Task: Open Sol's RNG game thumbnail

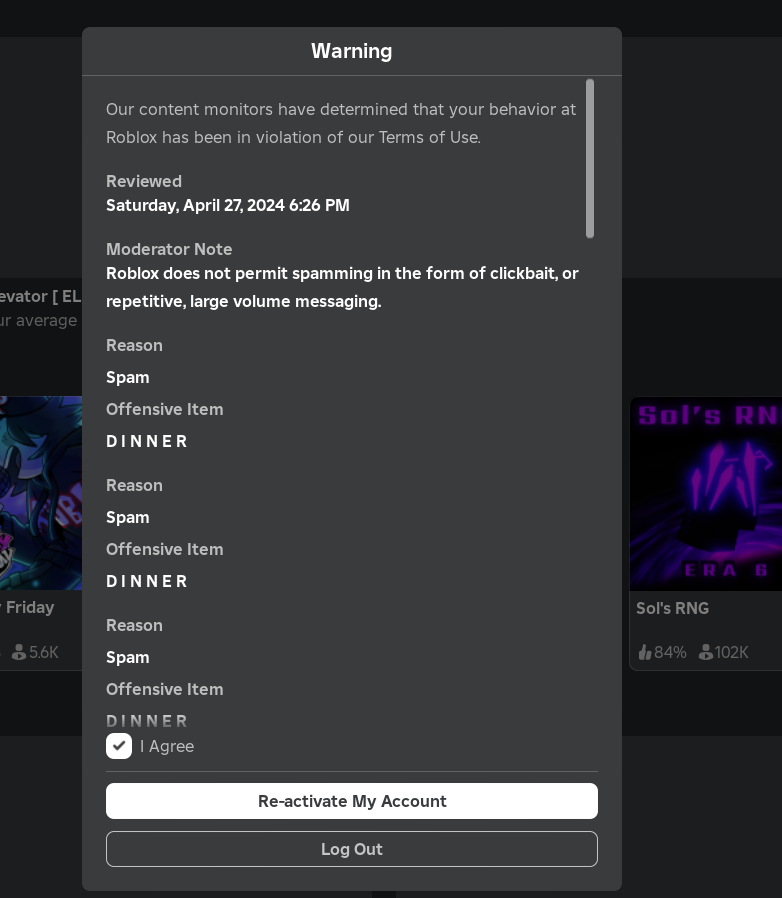Action: click(706, 493)
